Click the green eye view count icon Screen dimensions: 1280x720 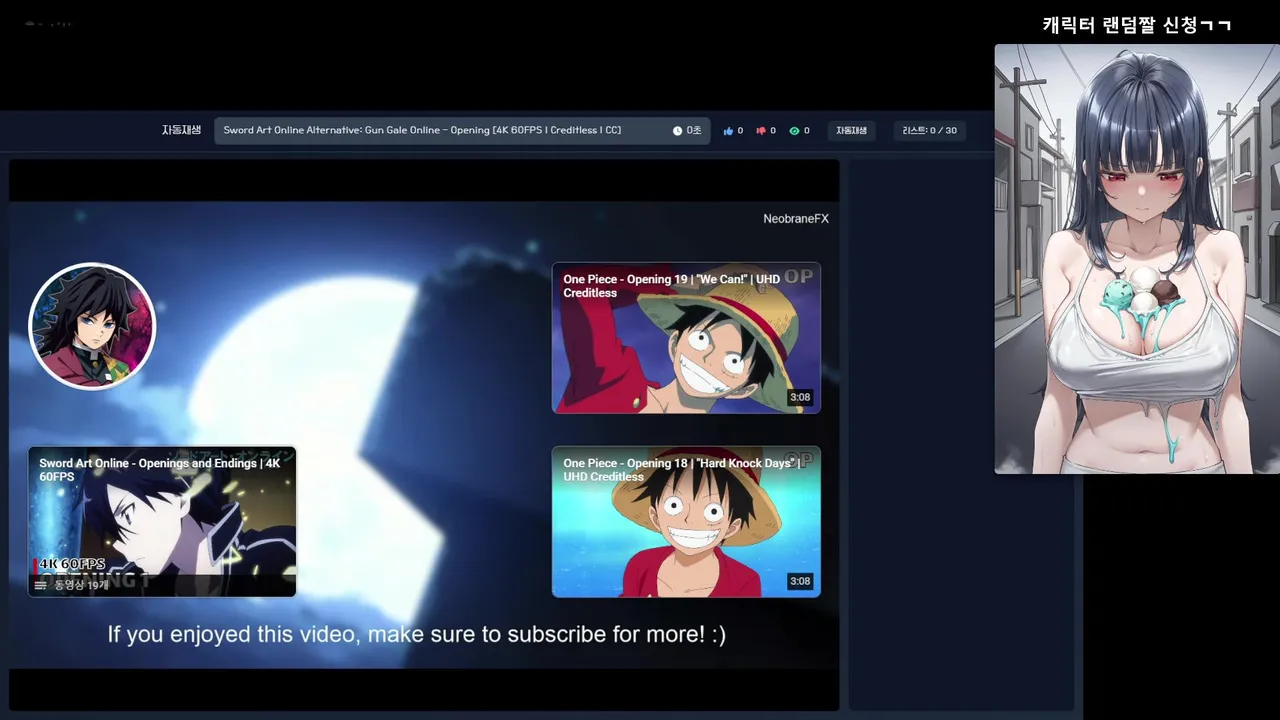coord(794,131)
